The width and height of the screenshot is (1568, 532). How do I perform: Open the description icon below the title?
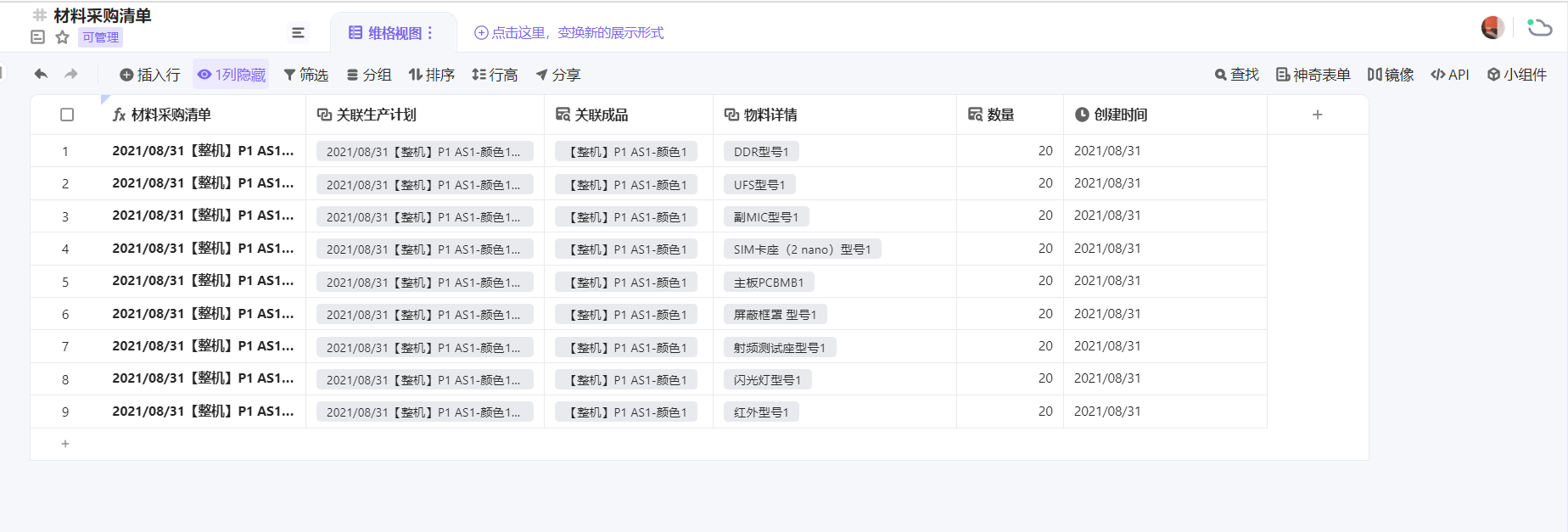click(37, 37)
